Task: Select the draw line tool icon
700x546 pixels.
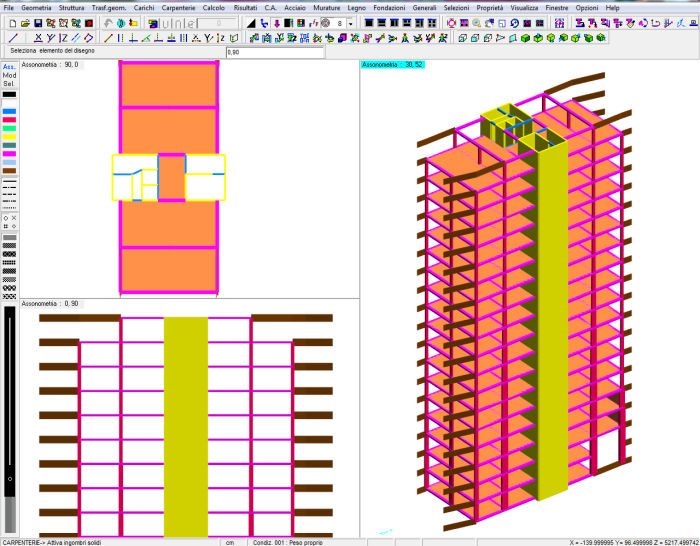Action: tap(12, 38)
